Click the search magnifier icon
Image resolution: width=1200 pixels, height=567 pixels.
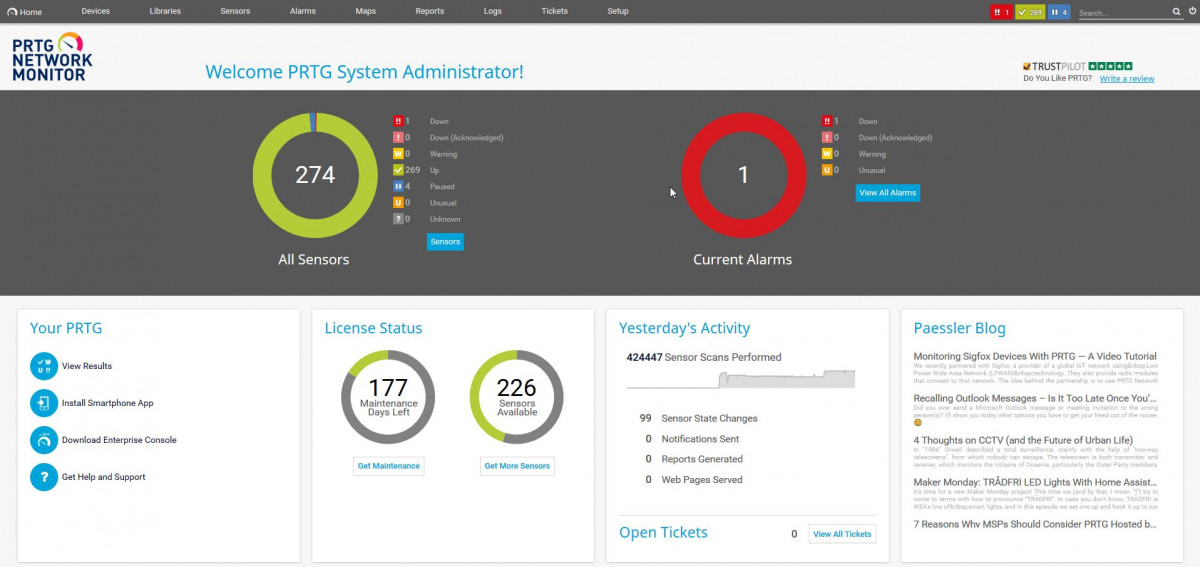tap(1177, 13)
